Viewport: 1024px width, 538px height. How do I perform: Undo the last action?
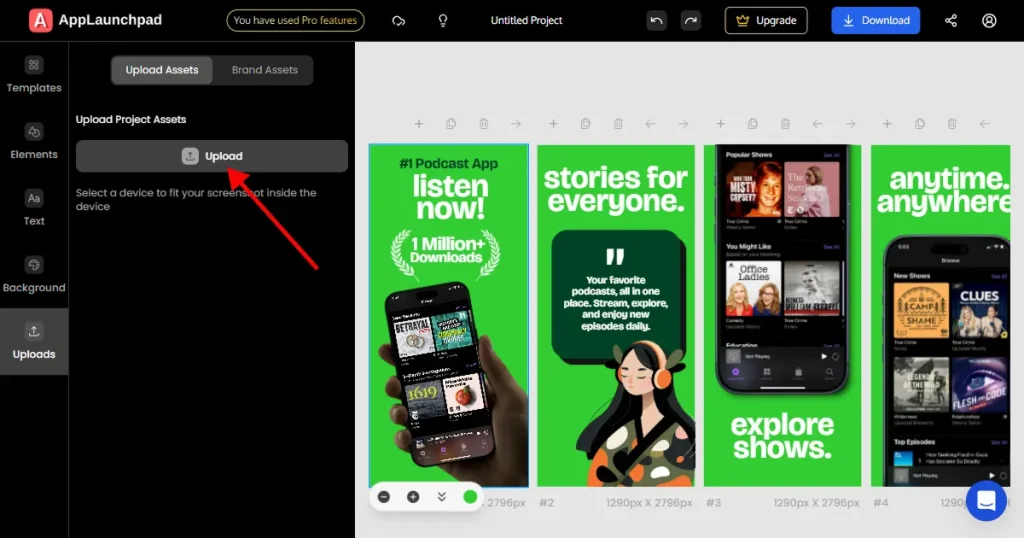[656, 21]
